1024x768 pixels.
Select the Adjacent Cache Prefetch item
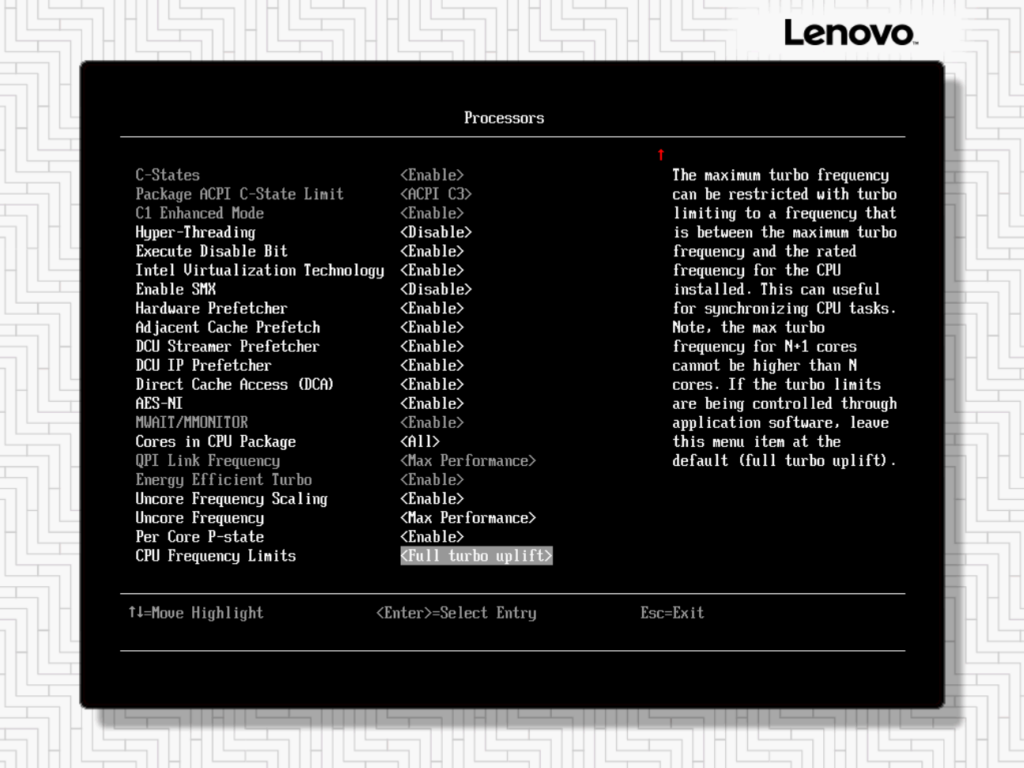228,327
